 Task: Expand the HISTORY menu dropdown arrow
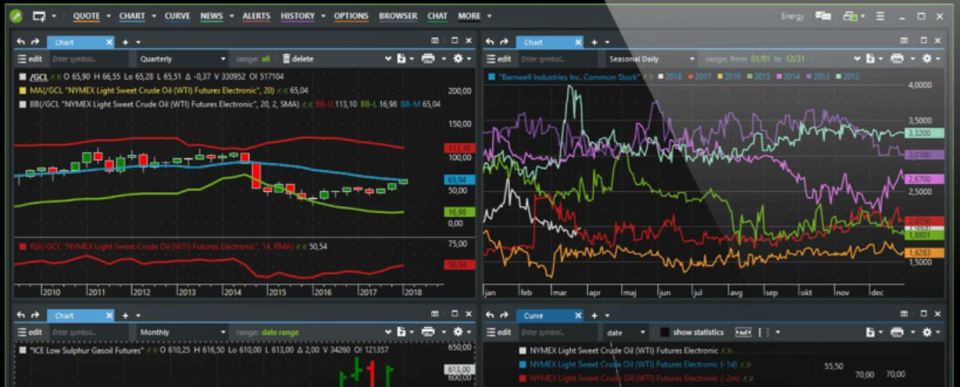(323, 16)
